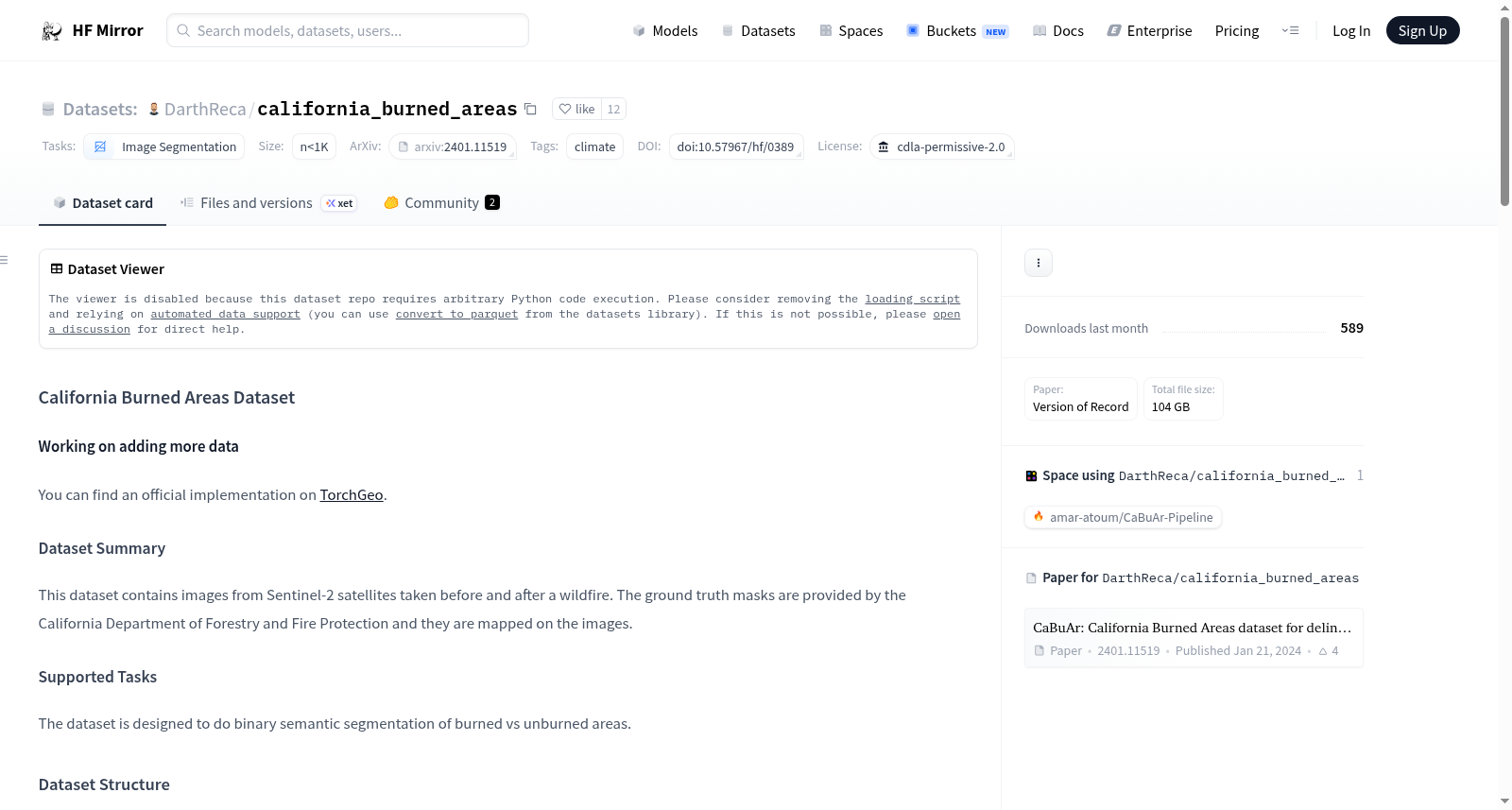
Task: Click the arxiv:2401.11519 tag
Action: pos(452,146)
